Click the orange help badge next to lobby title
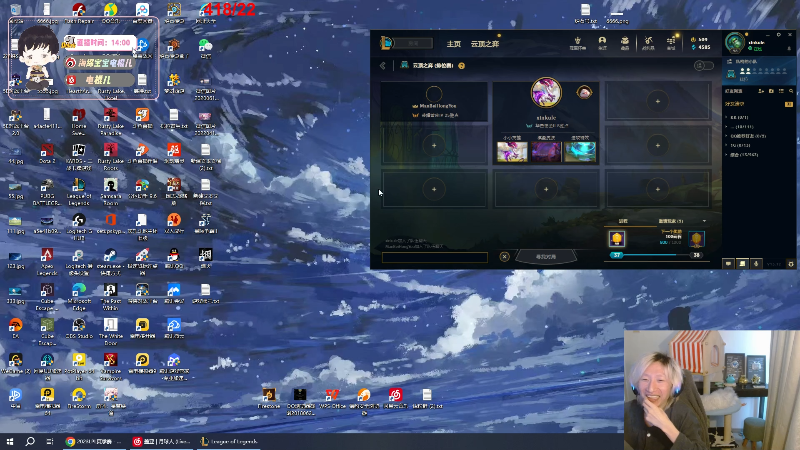This screenshot has width=800, height=450. tap(461, 66)
